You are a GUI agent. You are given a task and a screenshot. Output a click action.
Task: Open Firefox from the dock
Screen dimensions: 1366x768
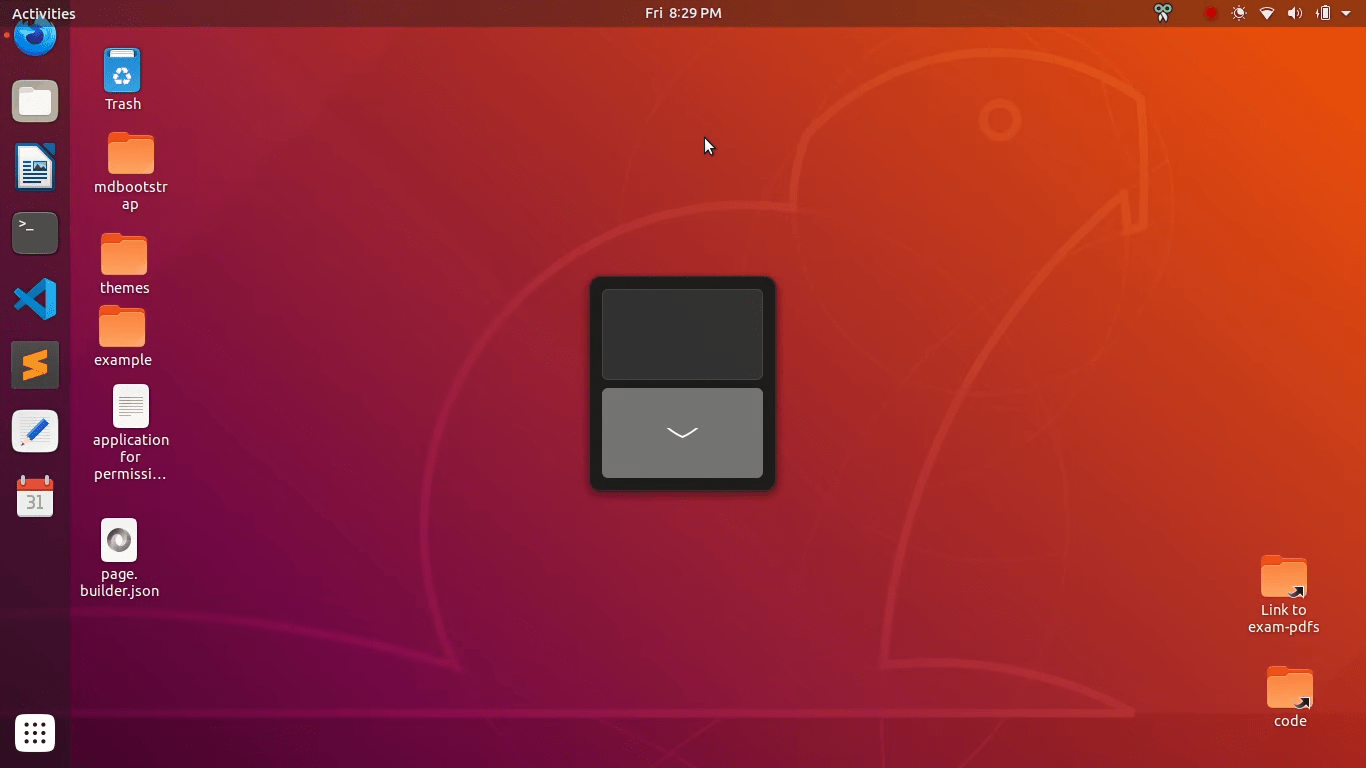coord(34,36)
